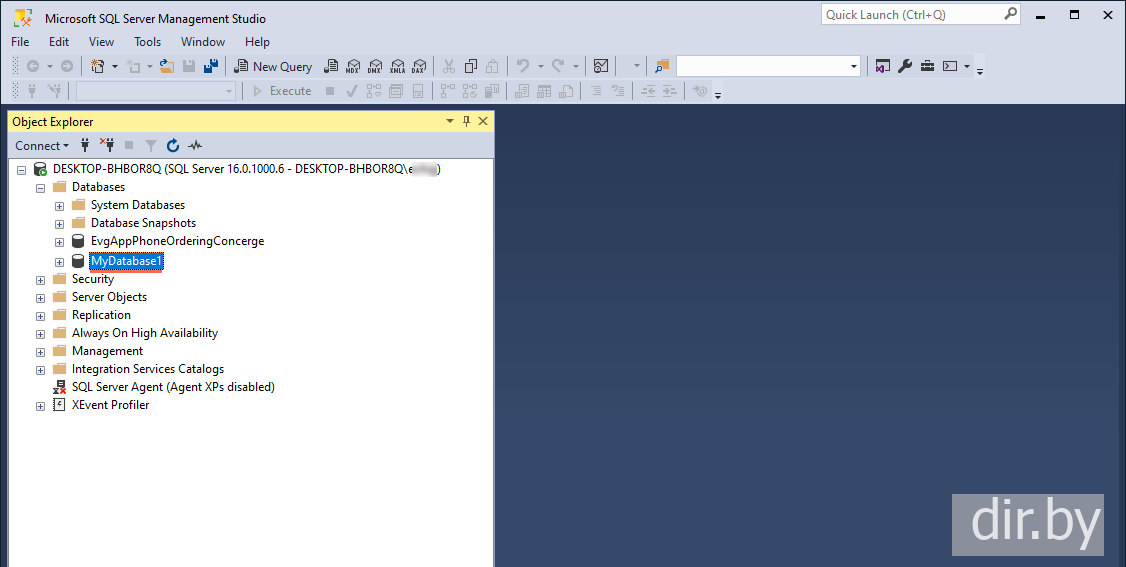Viewport: 1126px width, 567px height.
Task: Click the Toolbox icon
Action: tap(927, 66)
